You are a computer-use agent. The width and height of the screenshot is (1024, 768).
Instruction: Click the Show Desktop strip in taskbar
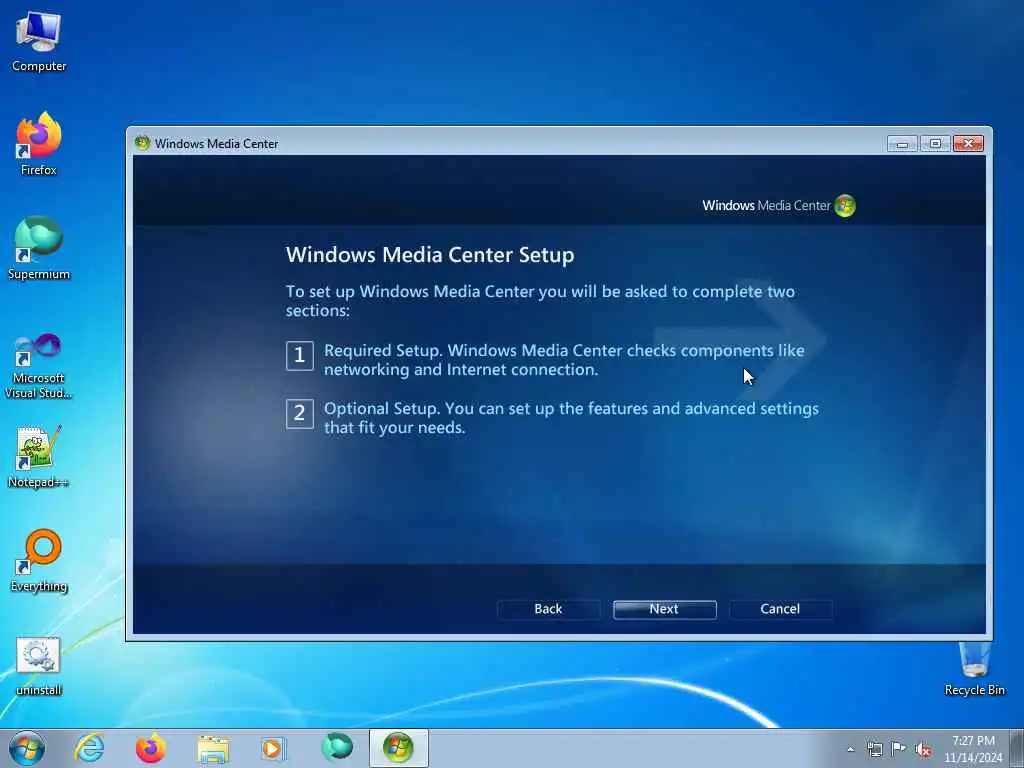click(x=1017, y=748)
